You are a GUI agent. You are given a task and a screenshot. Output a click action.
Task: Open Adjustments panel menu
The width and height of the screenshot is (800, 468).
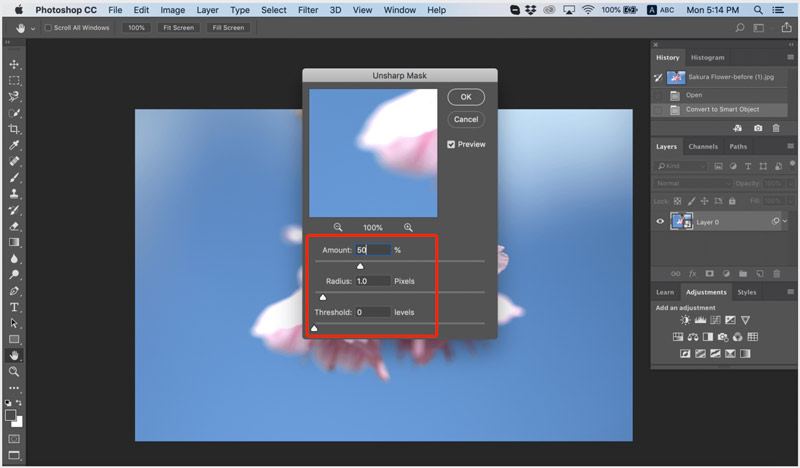coord(790,292)
